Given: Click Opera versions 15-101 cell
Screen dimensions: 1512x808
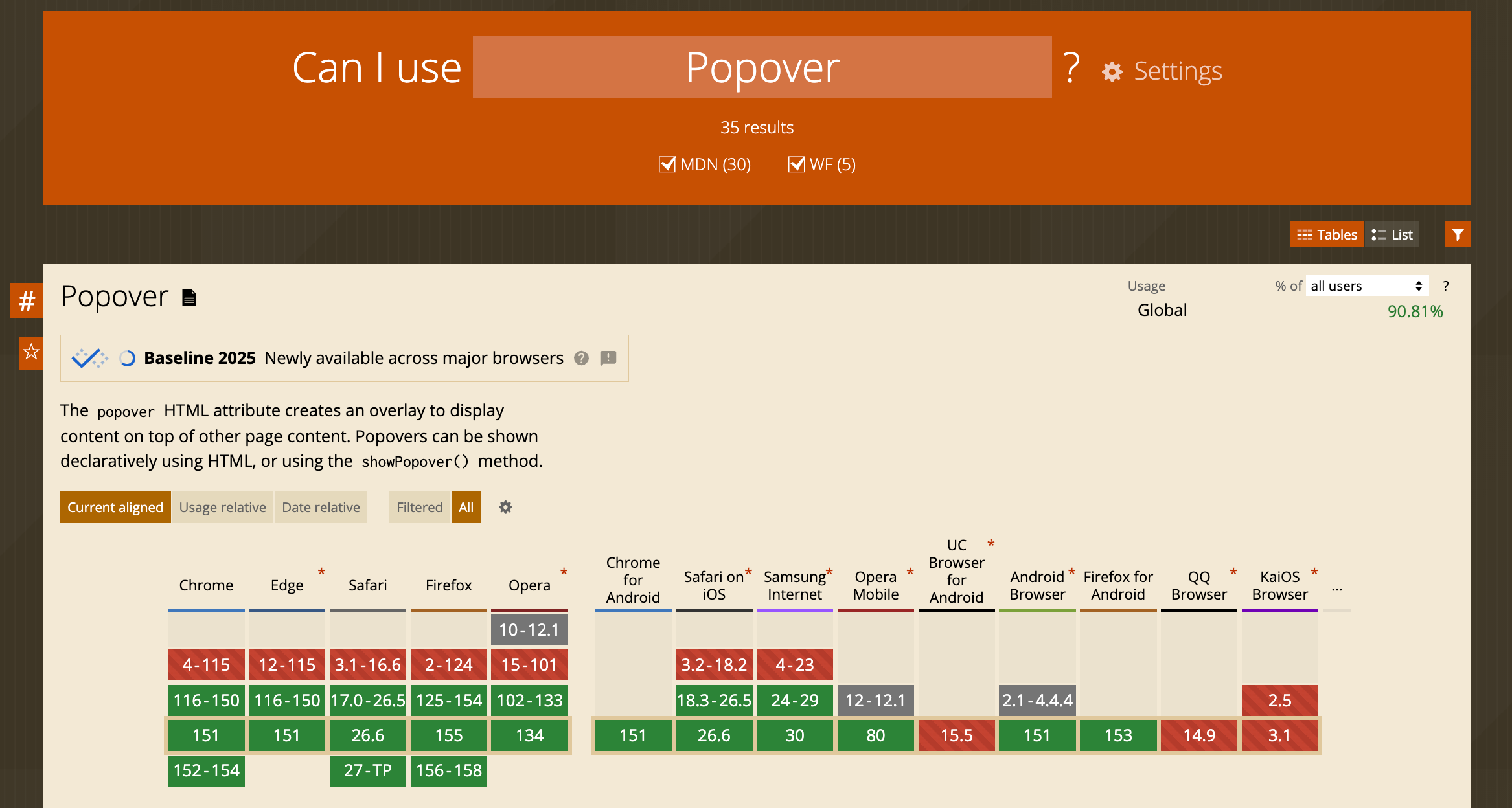Looking at the screenshot, I should click(x=529, y=665).
